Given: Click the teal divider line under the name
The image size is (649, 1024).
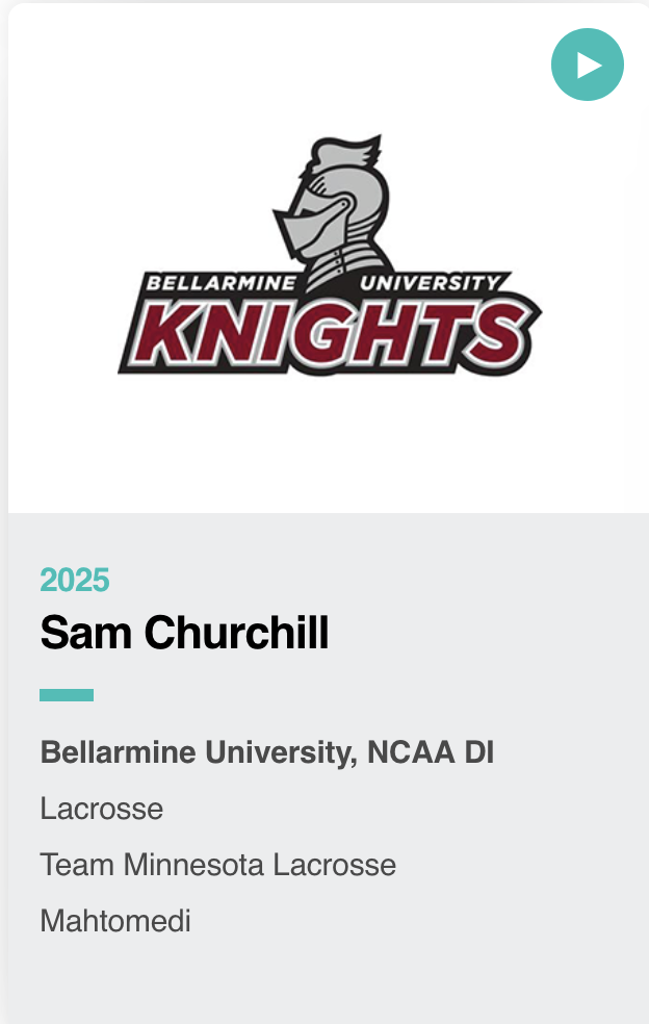Looking at the screenshot, I should (66, 695).
